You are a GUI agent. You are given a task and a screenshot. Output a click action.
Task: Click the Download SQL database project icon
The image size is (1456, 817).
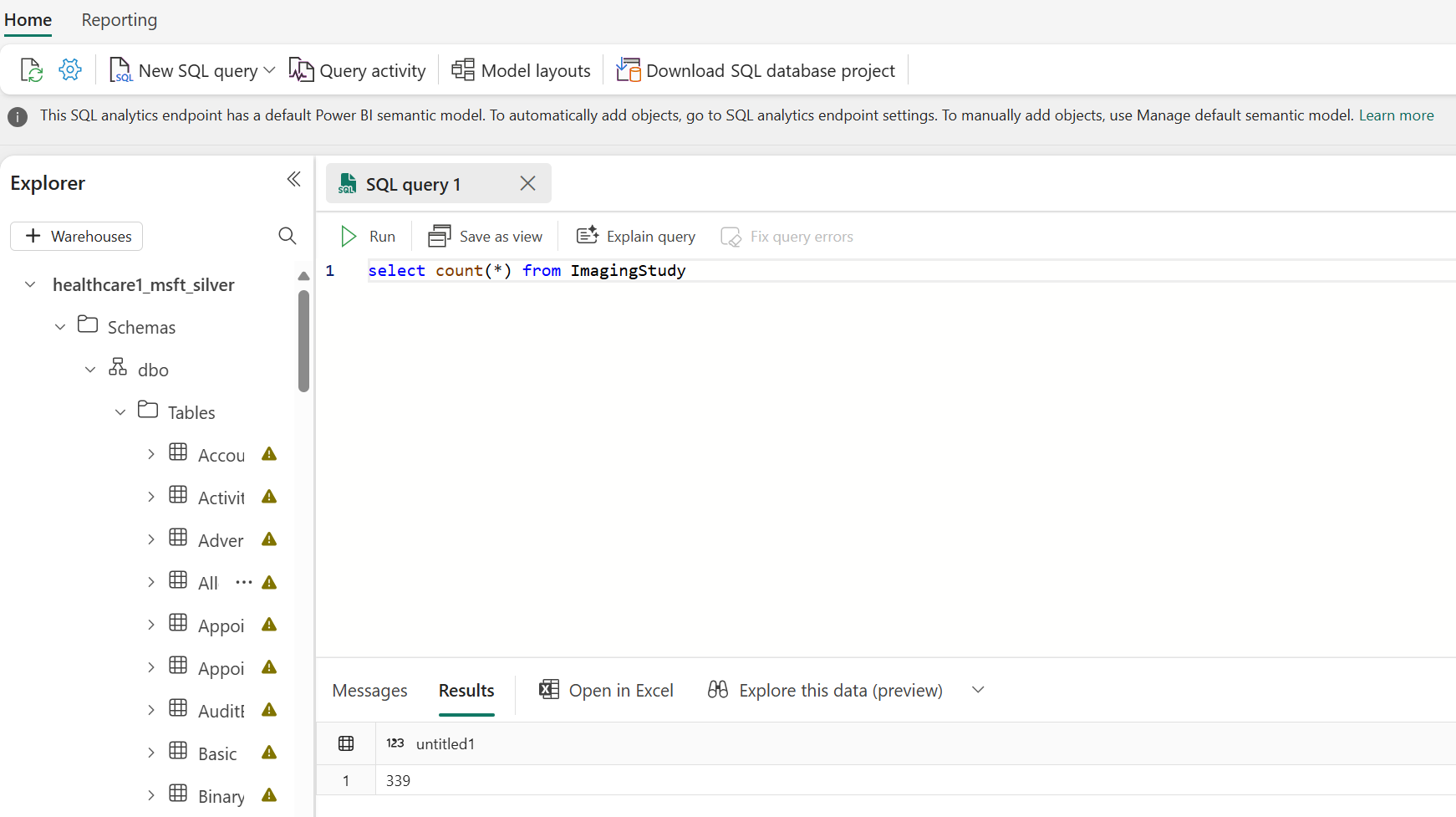tap(629, 69)
